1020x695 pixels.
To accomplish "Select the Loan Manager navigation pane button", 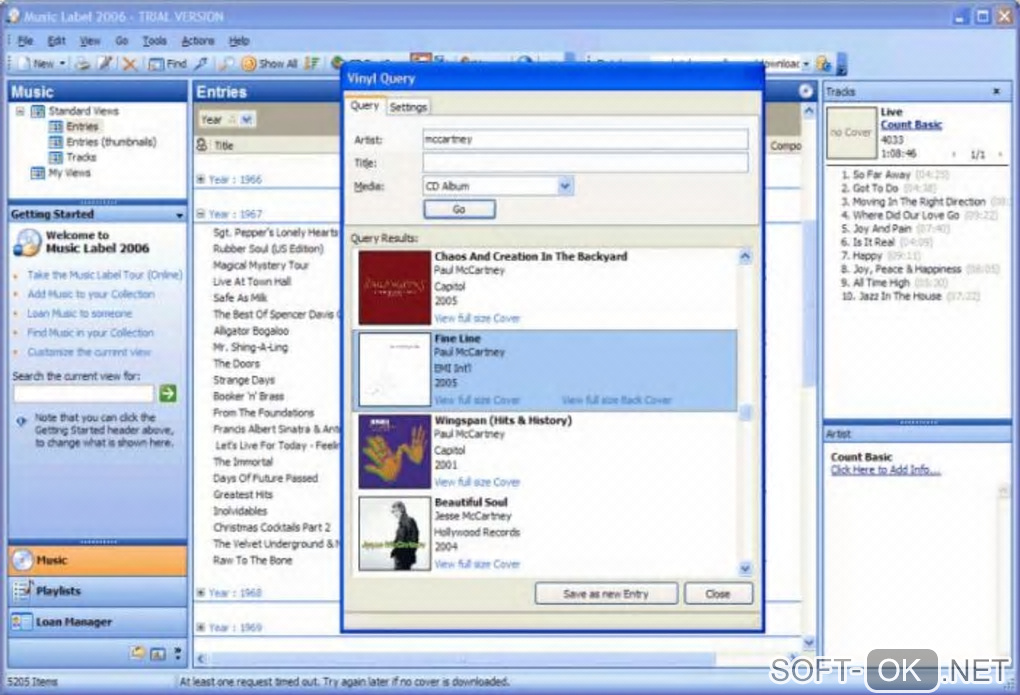I will (x=98, y=622).
